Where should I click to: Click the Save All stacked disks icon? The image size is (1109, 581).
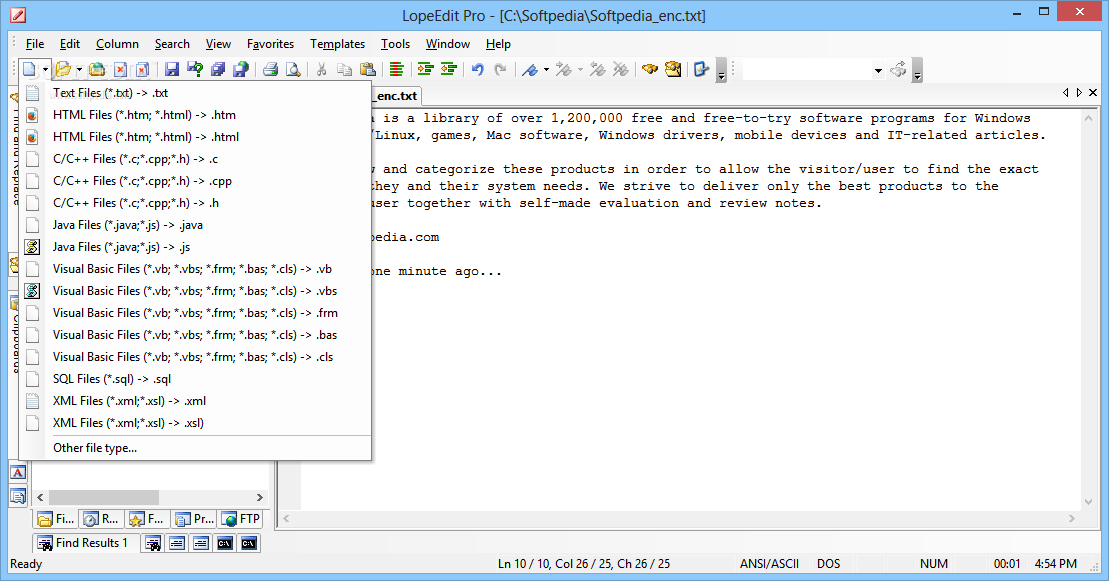pos(219,69)
